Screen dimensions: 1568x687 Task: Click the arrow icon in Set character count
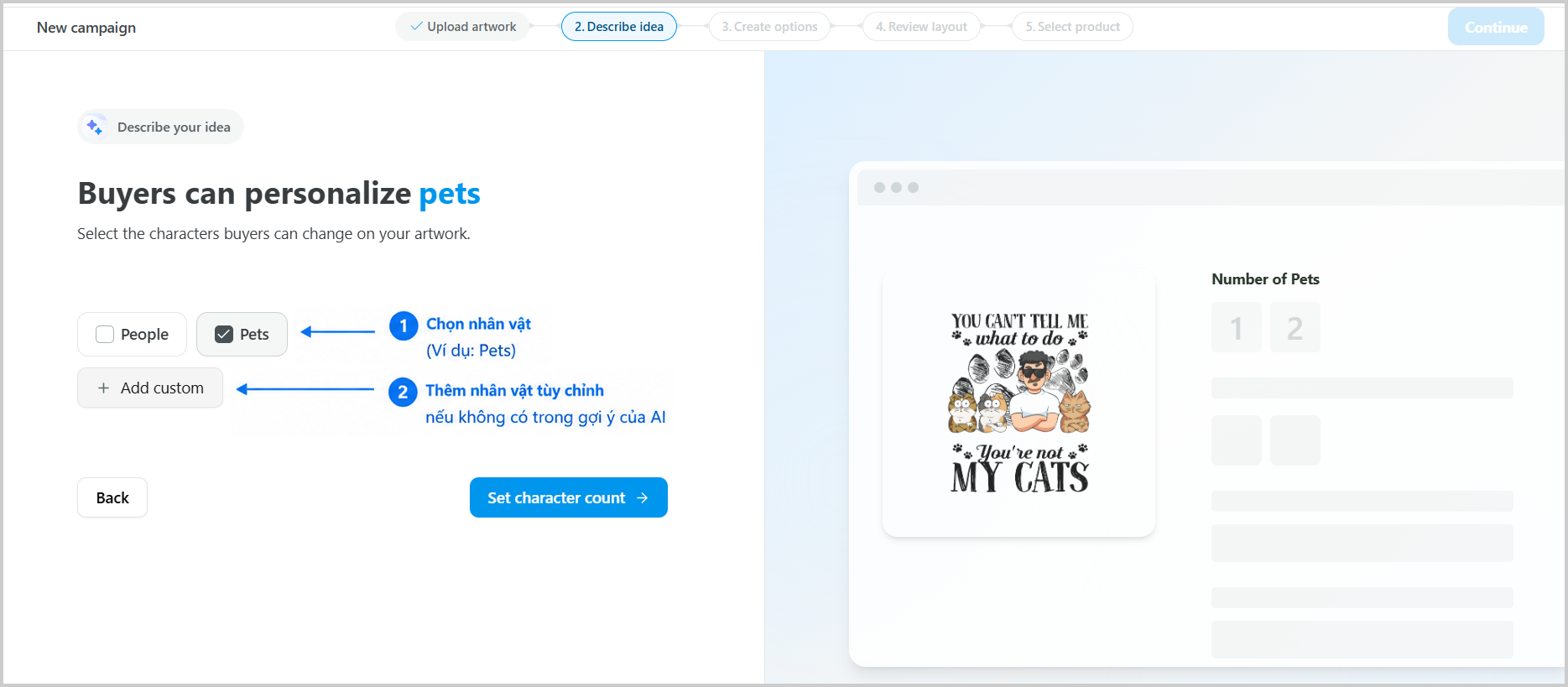click(x=643, y=498)
